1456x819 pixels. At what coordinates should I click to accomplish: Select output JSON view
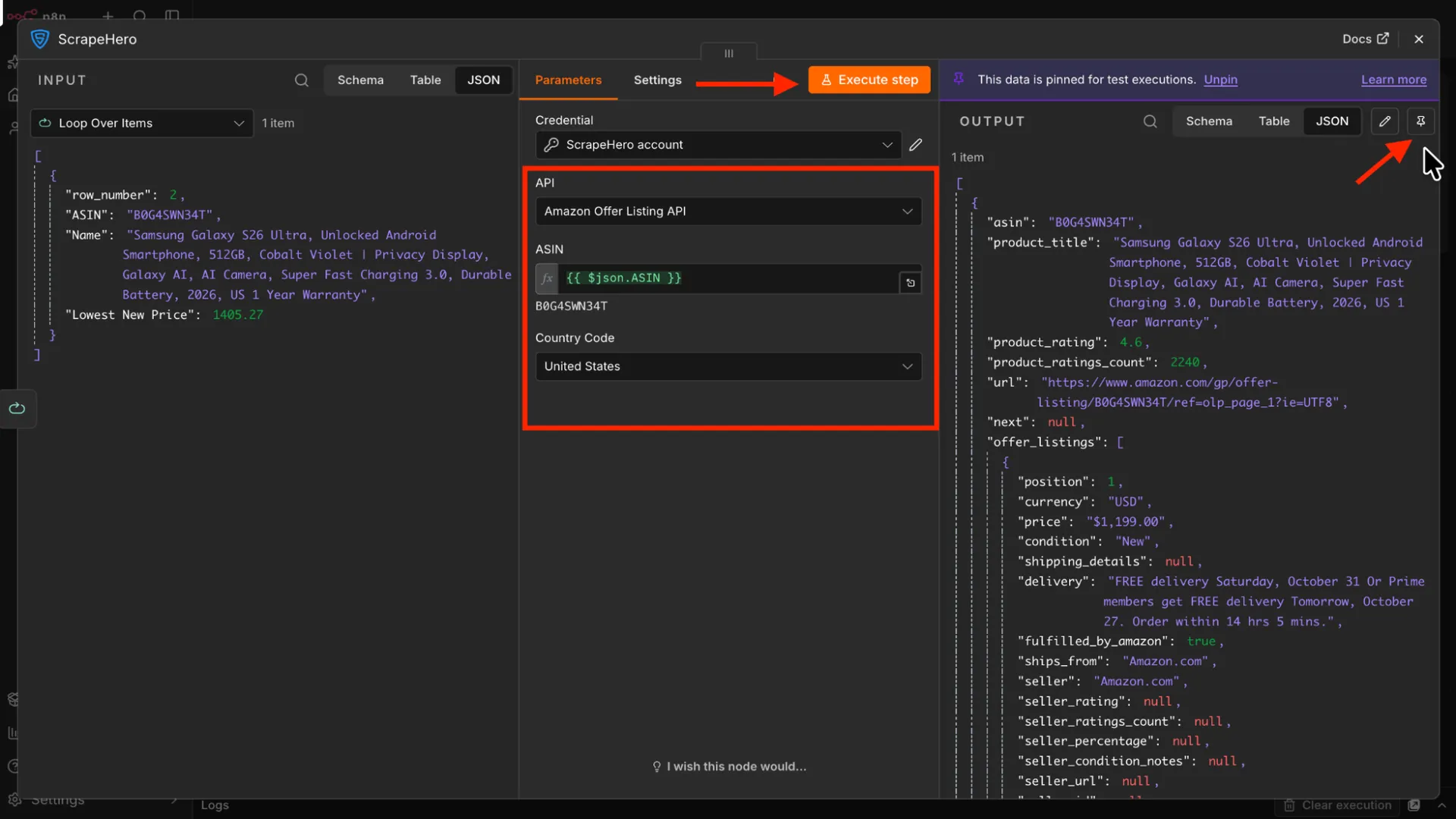(1332, 121)
